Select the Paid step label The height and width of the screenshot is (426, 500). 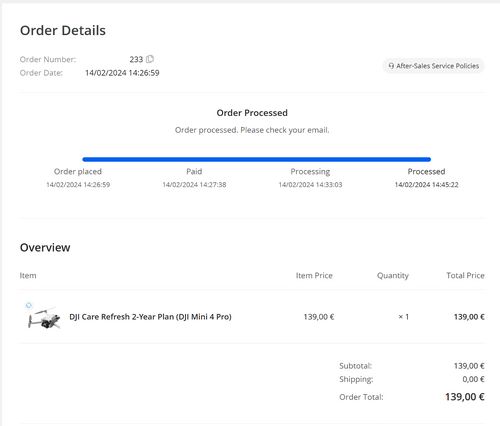pos(194,171)
